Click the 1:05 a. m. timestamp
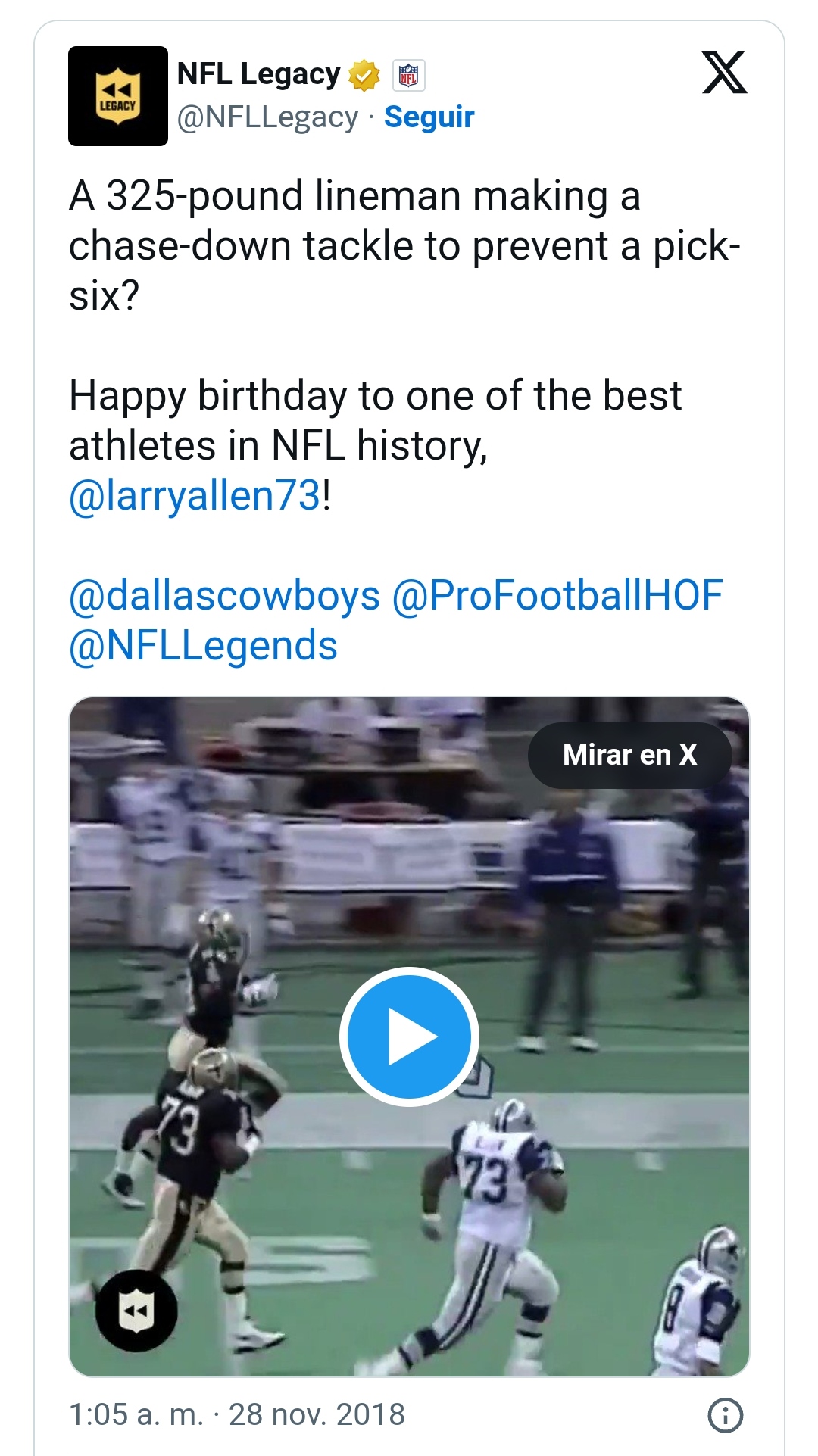 (136, 1414)
